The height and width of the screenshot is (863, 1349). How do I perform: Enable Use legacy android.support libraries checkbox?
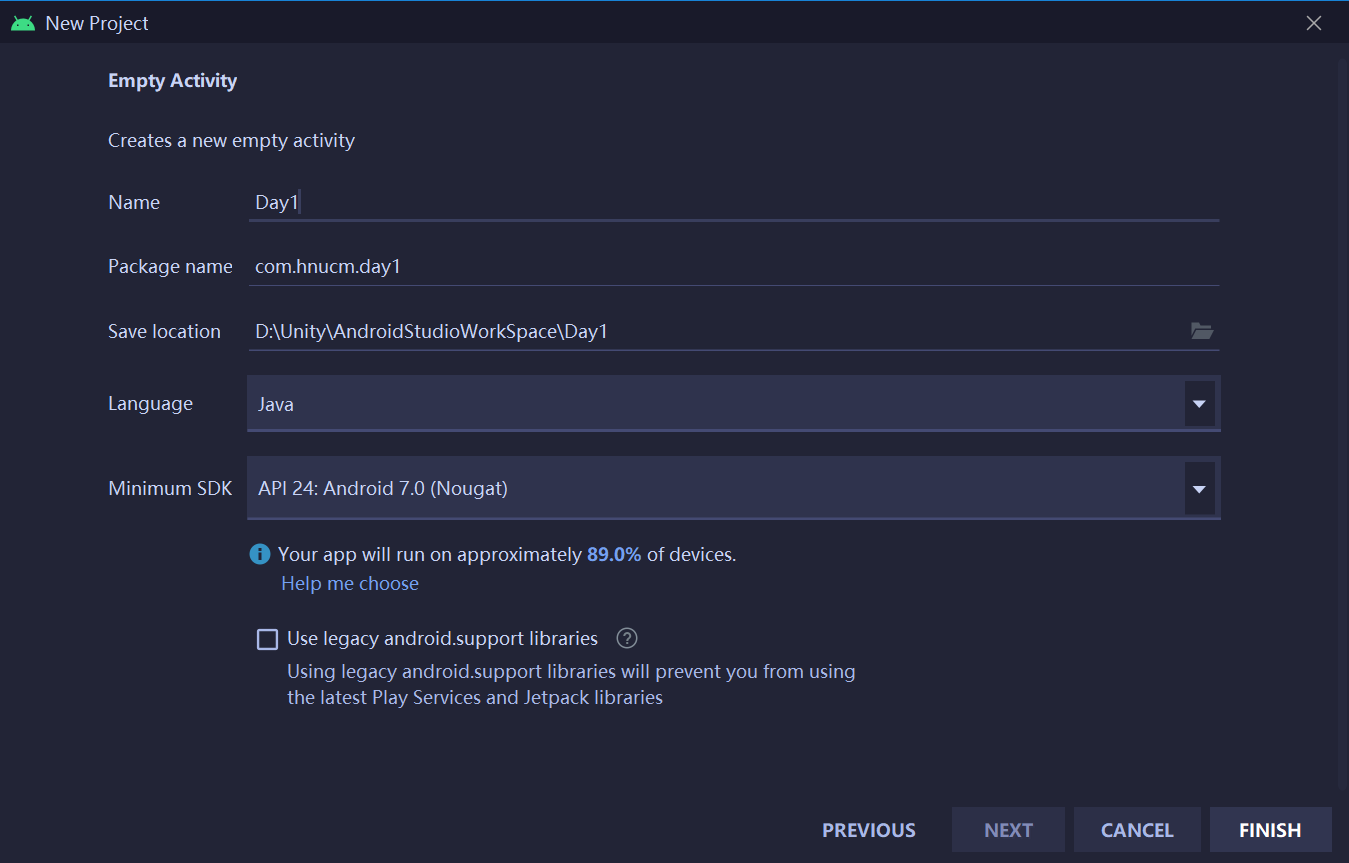tap(267, 639)
